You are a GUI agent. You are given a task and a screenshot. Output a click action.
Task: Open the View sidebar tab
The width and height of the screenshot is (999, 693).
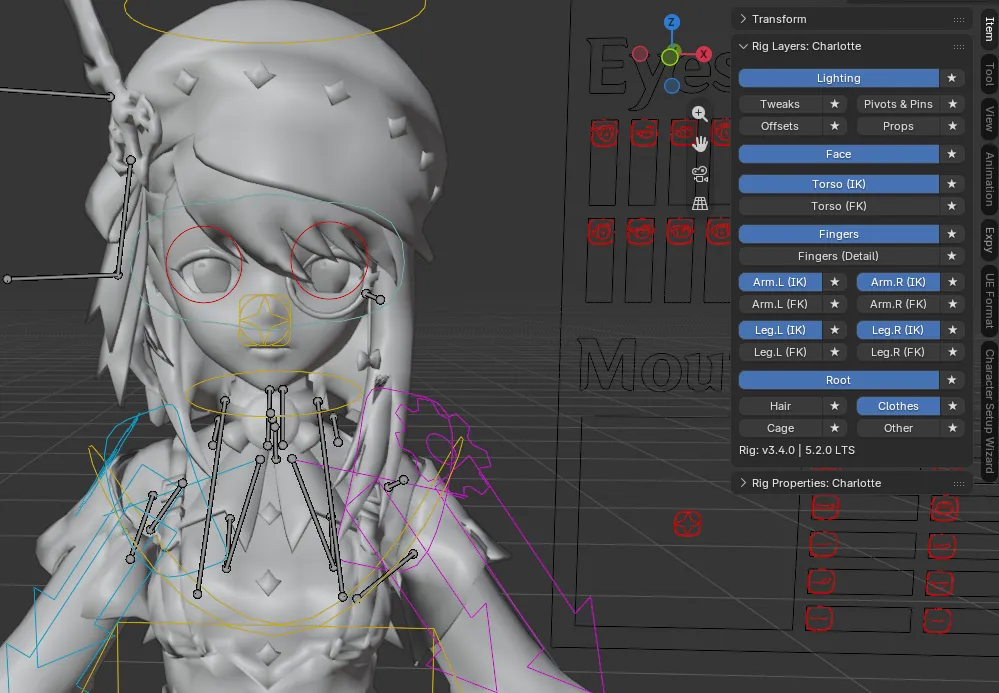pyautogui.click(x=989, y=119)
